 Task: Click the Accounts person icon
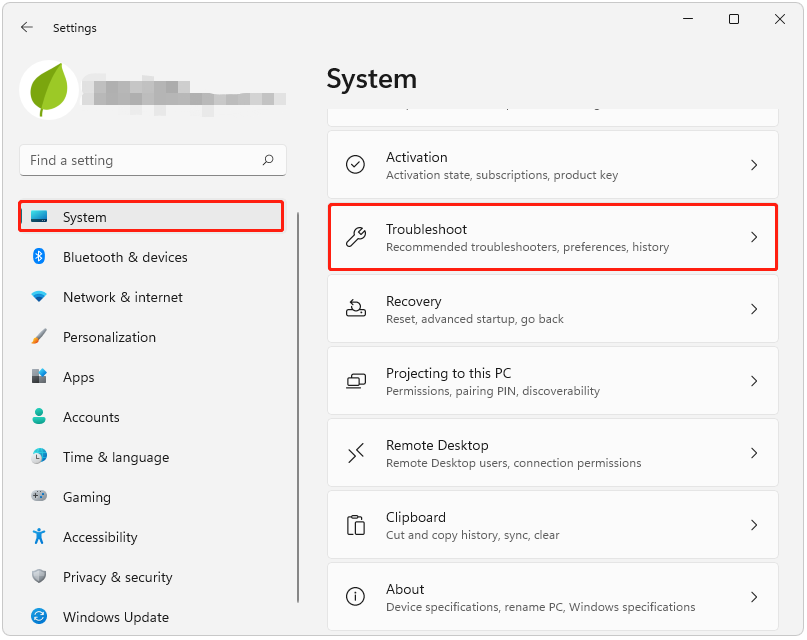tap(39, 416)
